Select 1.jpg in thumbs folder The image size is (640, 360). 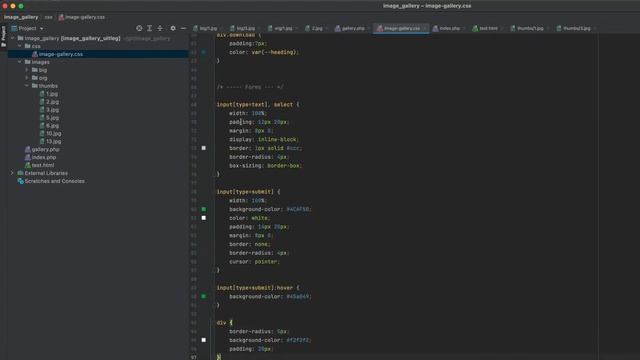coord(52,94)
